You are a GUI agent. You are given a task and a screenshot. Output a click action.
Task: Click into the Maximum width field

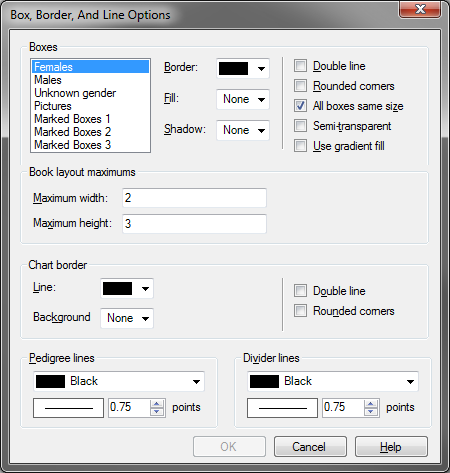tap(194, 198)
